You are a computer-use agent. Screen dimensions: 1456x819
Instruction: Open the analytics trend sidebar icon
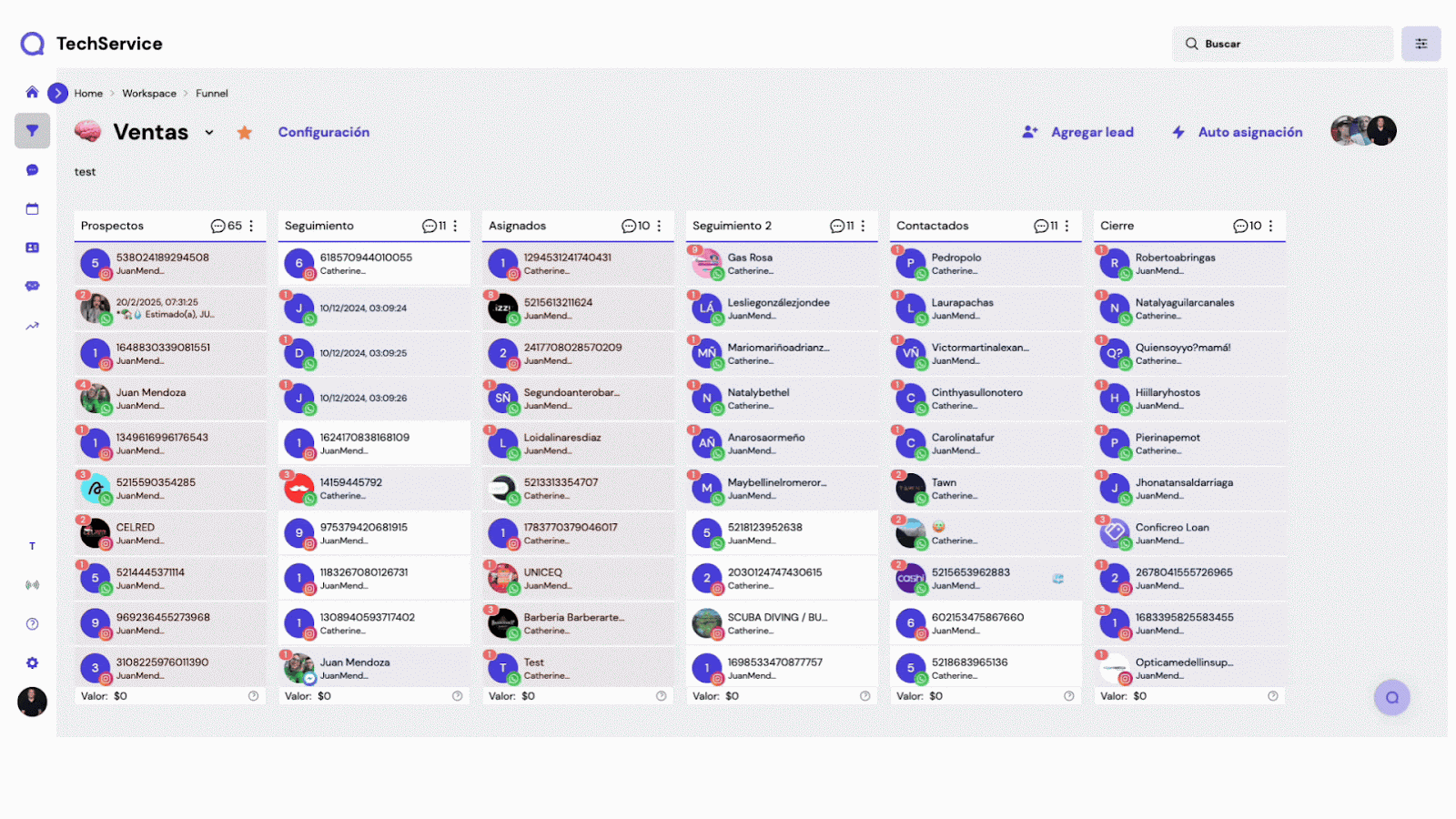point(32,326)
